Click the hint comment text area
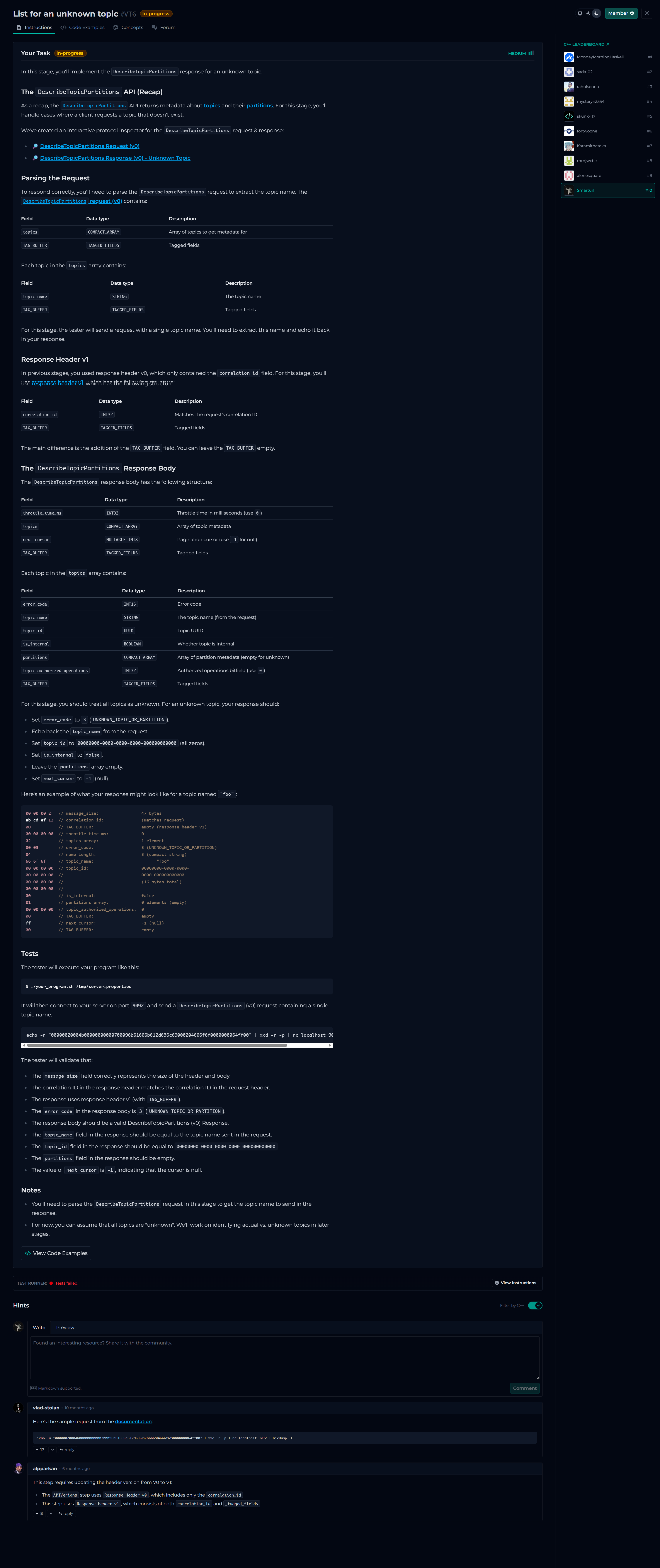 click(x=284, y=1357)
